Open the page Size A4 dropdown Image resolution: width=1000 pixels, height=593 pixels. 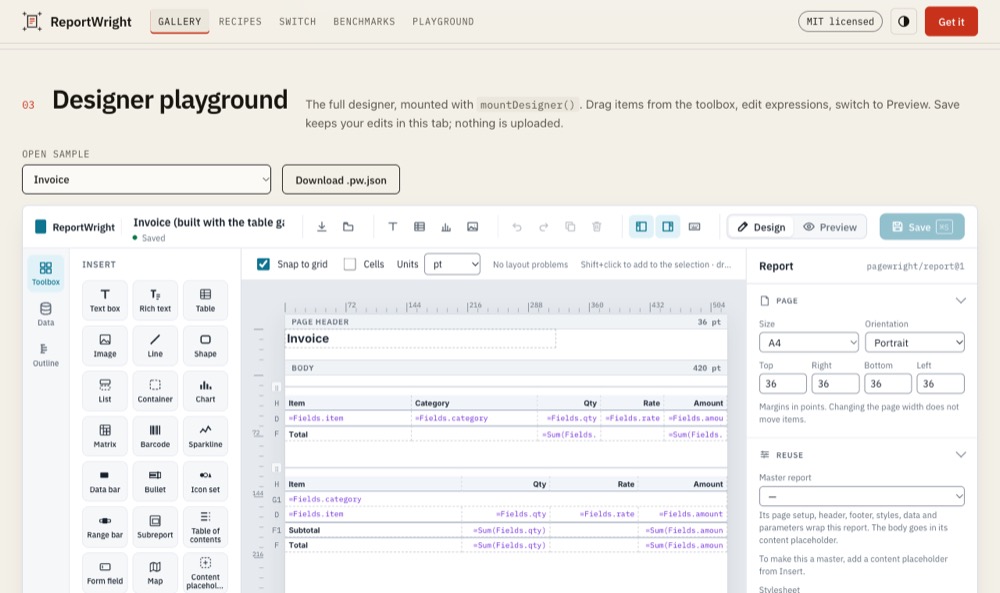pos(809,342)
